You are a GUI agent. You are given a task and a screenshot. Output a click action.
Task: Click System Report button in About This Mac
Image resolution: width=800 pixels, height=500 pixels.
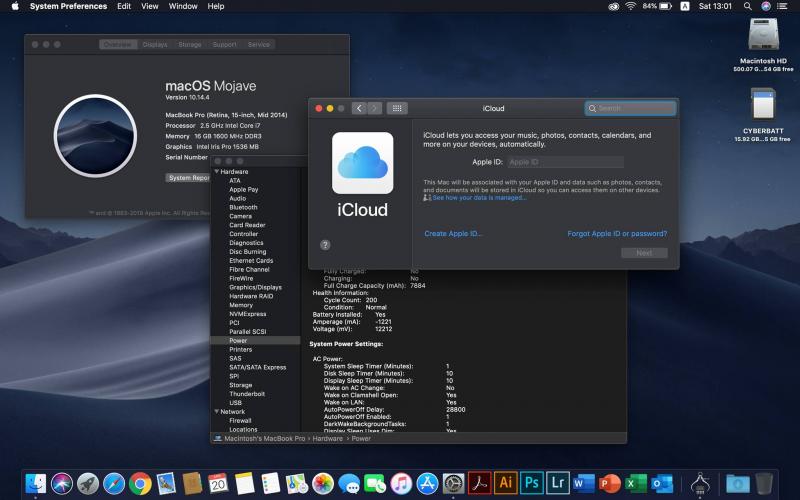[189, 178]
